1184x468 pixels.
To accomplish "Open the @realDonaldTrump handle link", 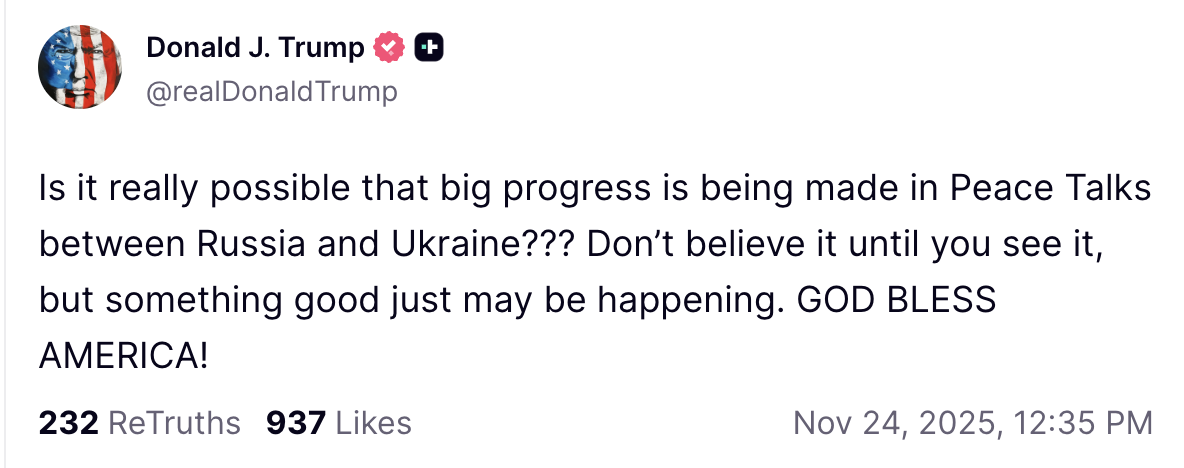I will 271,92.
